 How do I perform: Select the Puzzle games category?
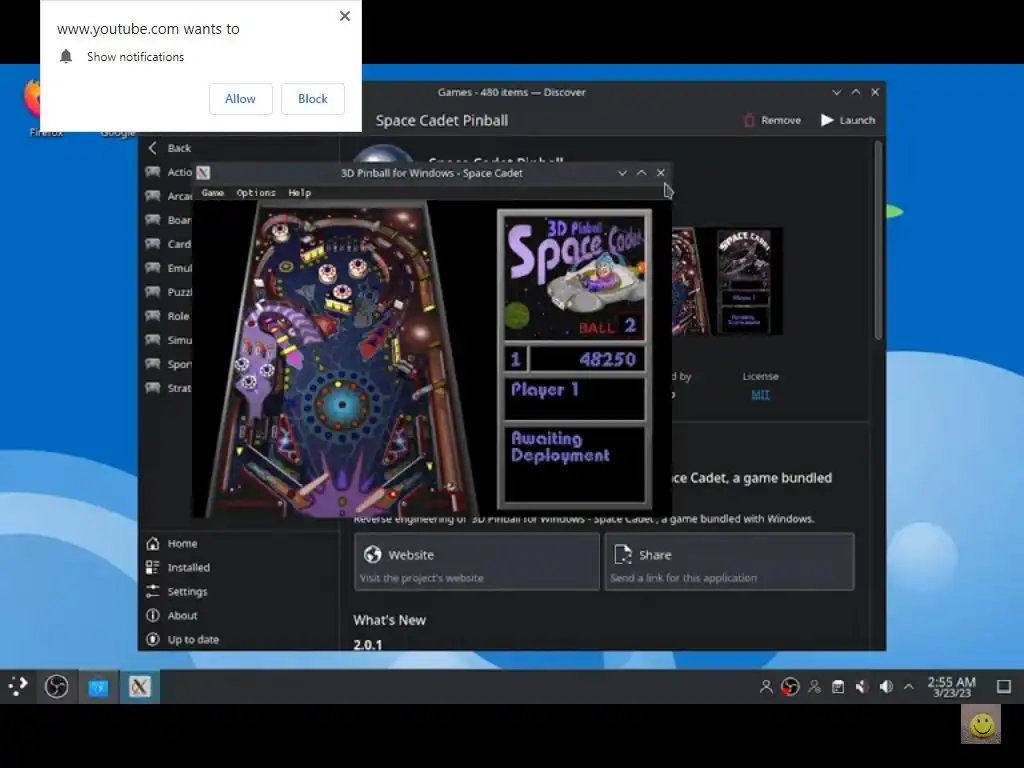tap(168, 292)
